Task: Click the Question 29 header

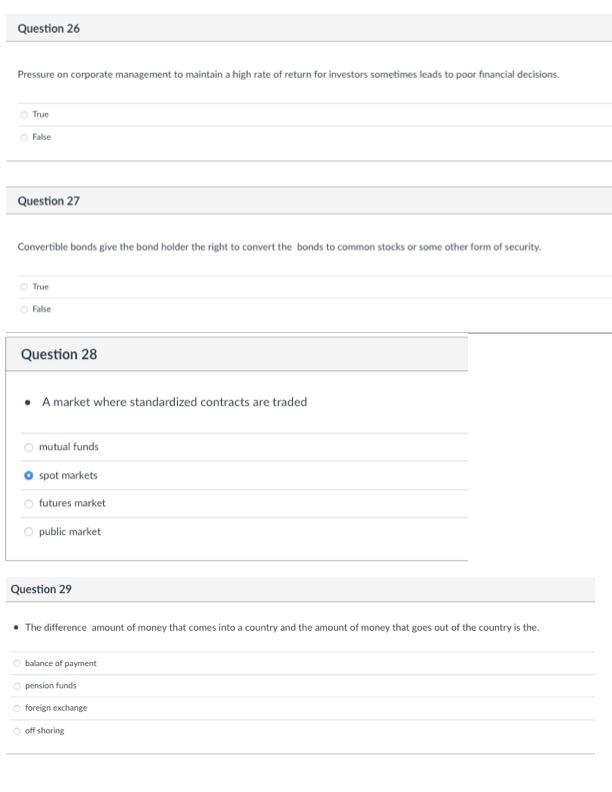Action: point(41,590)
